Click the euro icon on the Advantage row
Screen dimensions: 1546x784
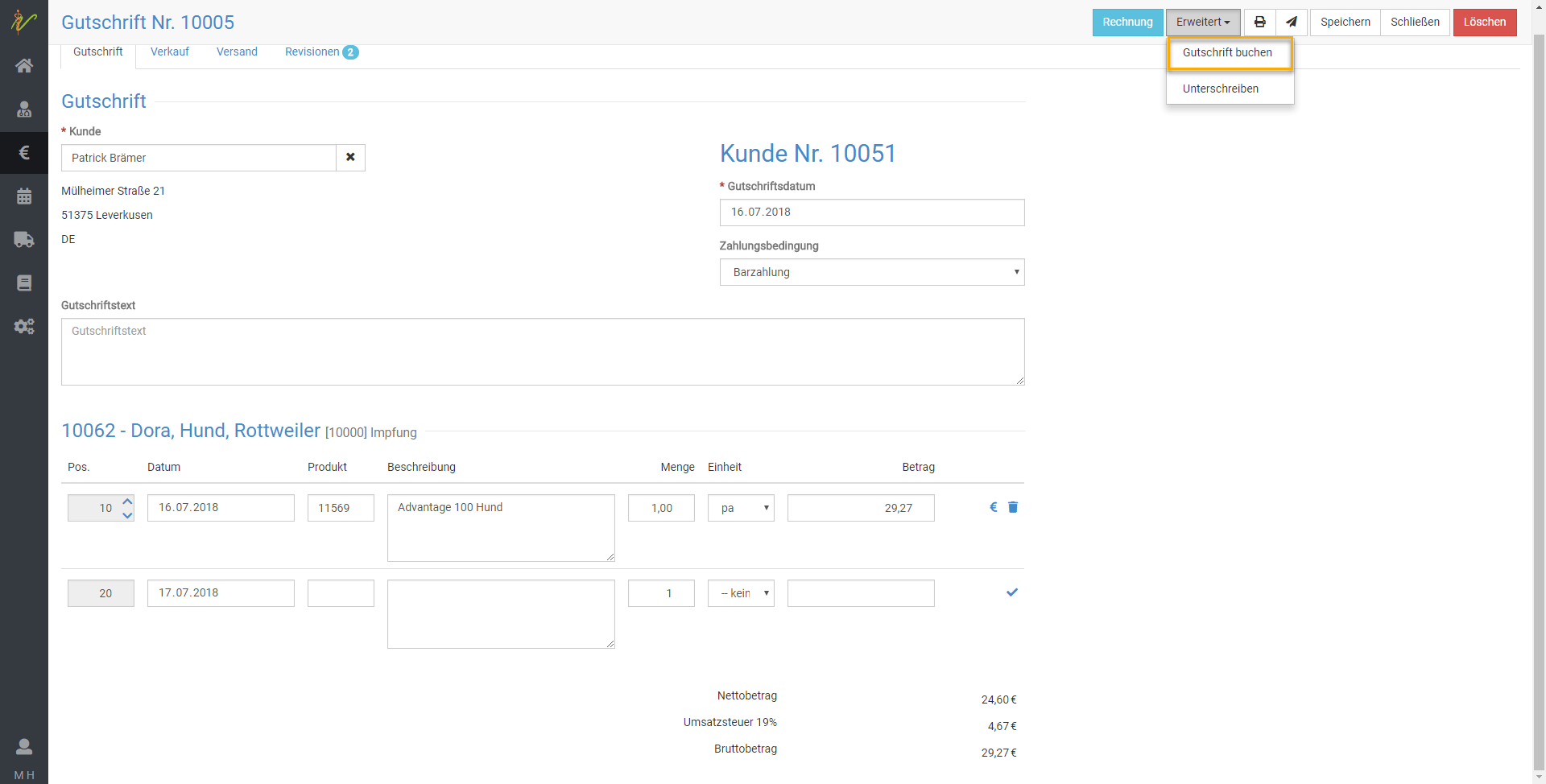coord(994,507)
